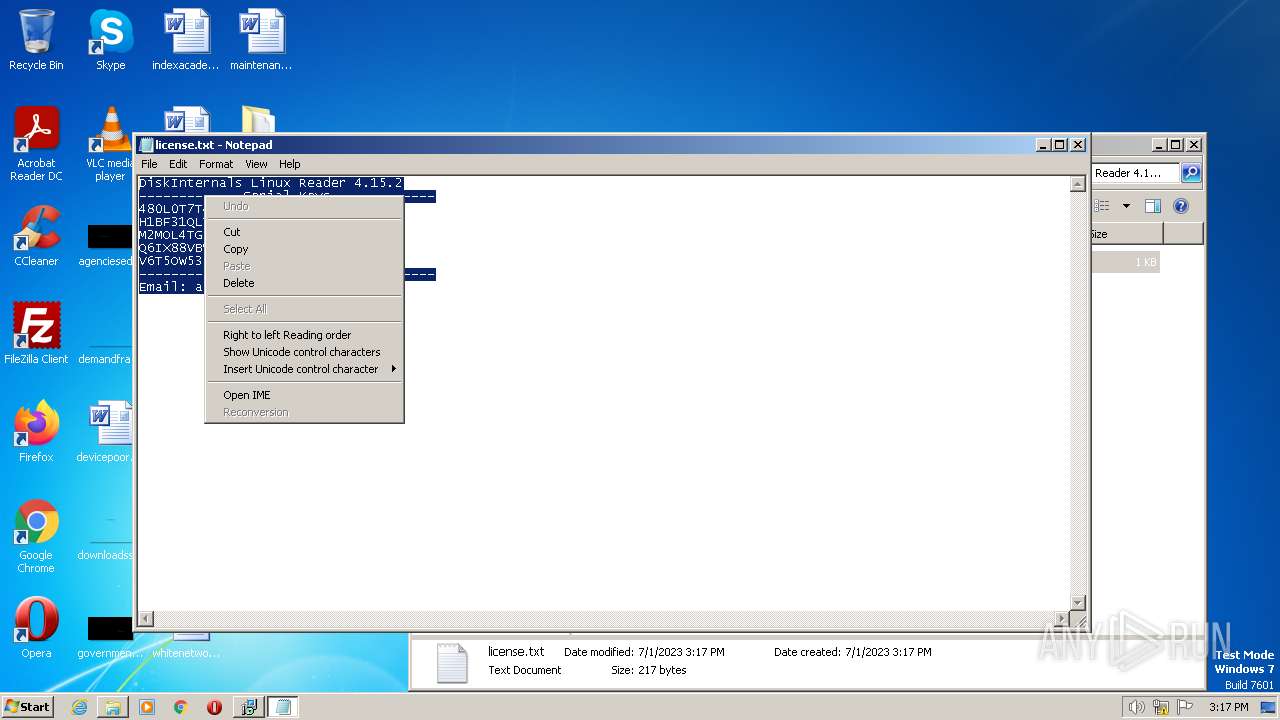
Task: Open the maintenan Word document icon
Action: point(261,40)
